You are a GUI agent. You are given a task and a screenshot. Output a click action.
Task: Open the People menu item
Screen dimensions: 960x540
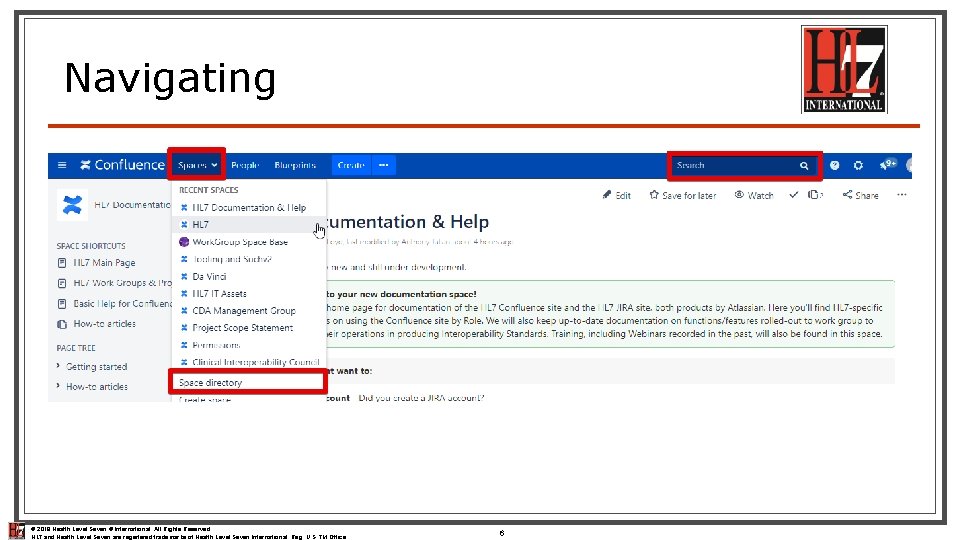click(x=245, y=165)
